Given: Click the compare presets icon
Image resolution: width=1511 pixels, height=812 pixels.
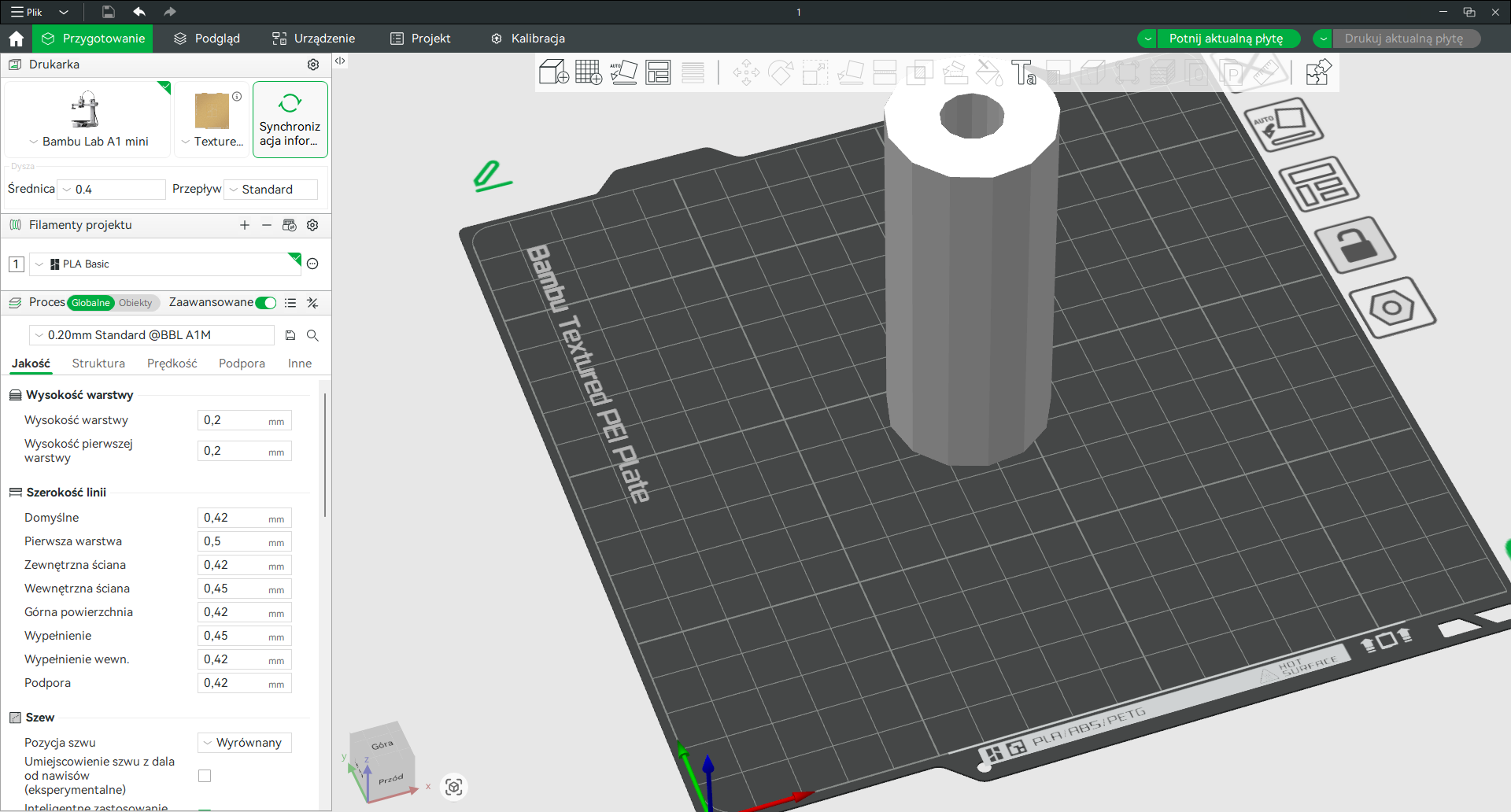Looking at the screenshot, I should pyautogui.click(x=312, y=303).
